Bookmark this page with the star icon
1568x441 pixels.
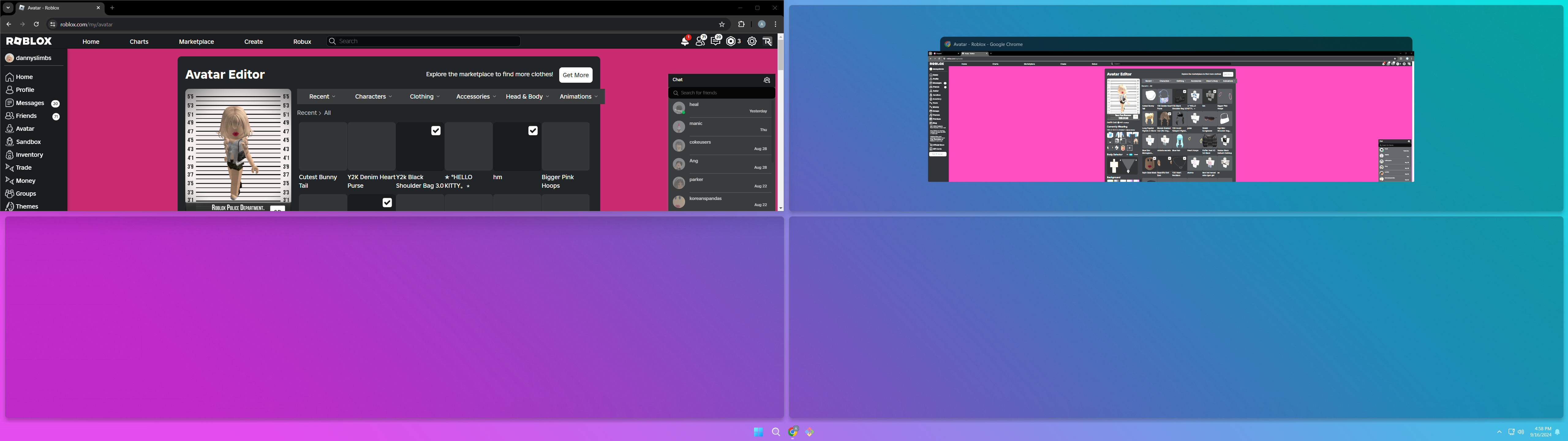(722, 24)
